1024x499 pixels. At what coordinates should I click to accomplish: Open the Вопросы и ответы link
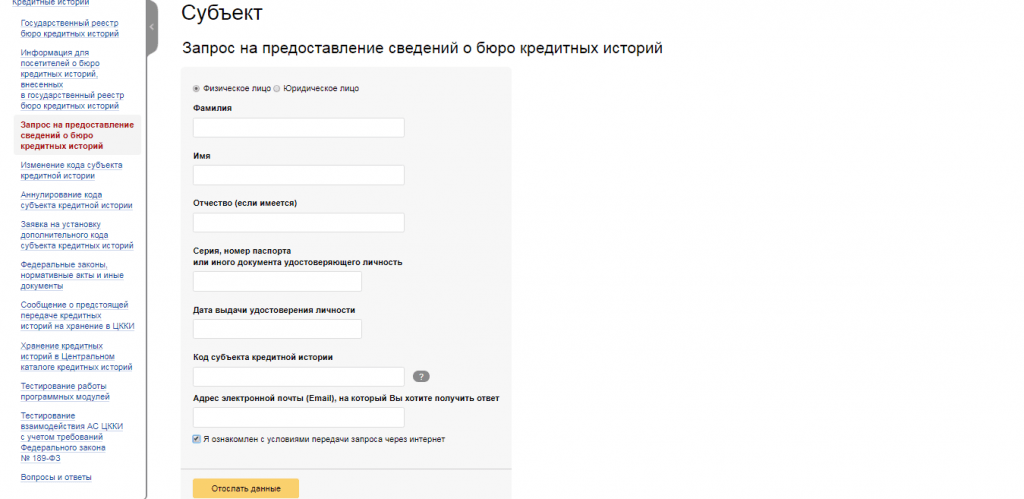56,477
